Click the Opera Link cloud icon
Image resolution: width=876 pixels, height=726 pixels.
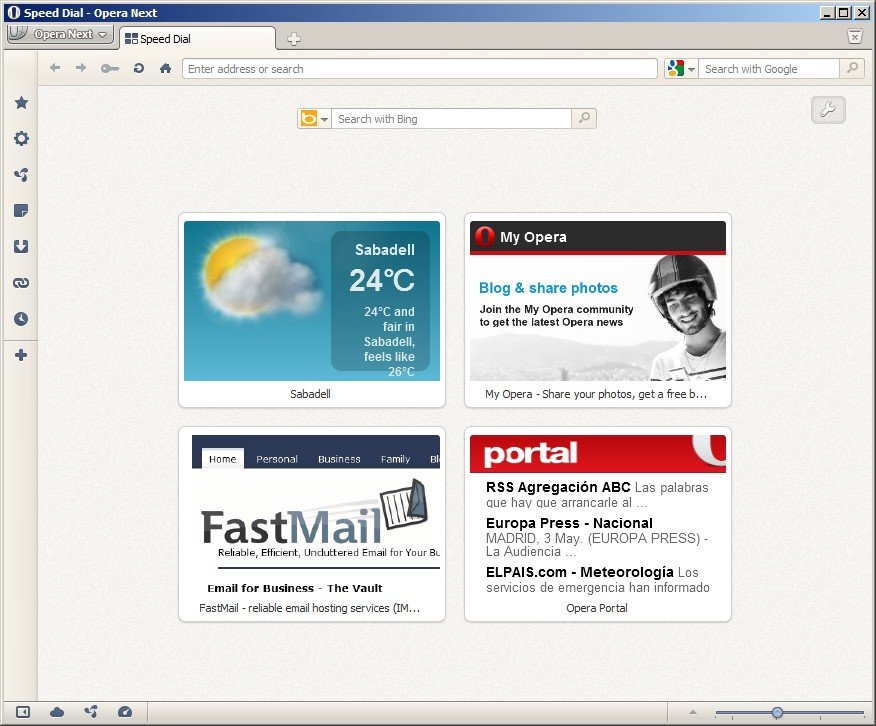tap(57, 712)
